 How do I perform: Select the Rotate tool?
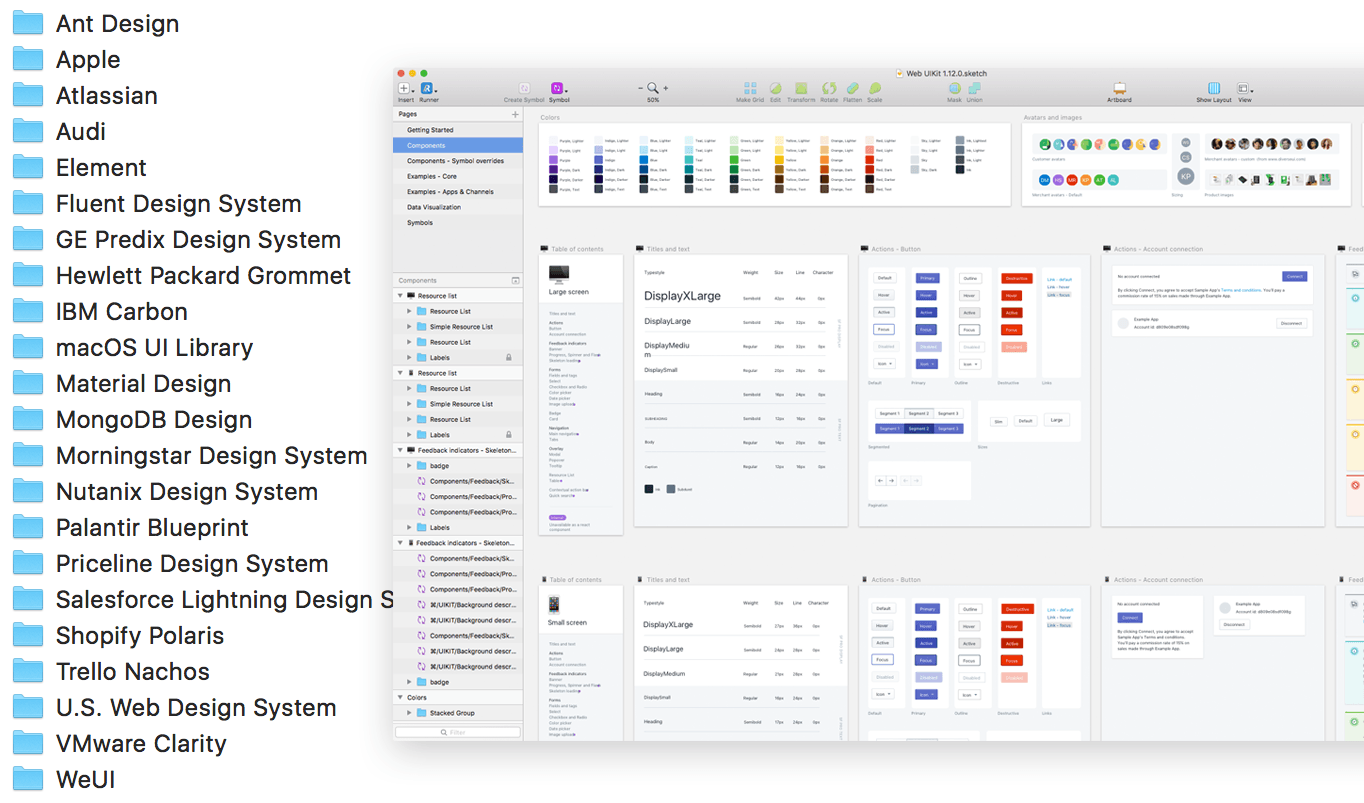(x=829, y=89)
